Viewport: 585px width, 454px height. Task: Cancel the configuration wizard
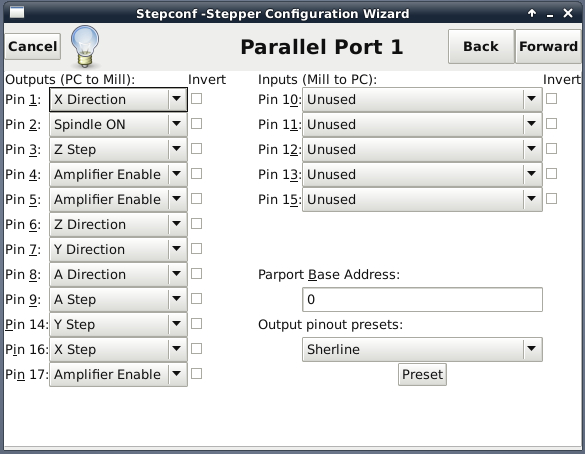[x=32, y=47]
